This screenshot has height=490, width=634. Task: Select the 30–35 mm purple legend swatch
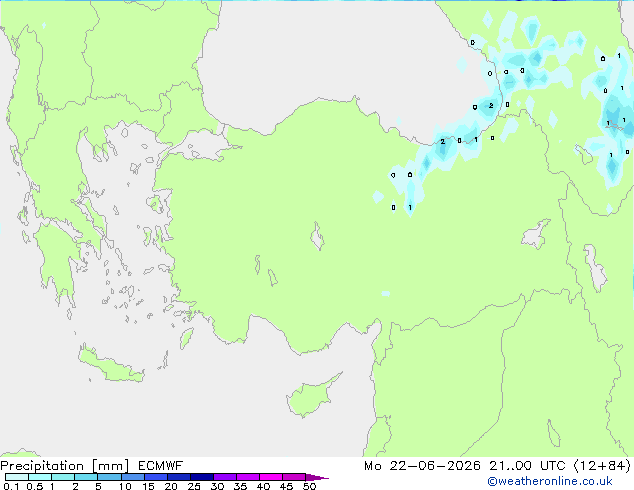[225, 477]
